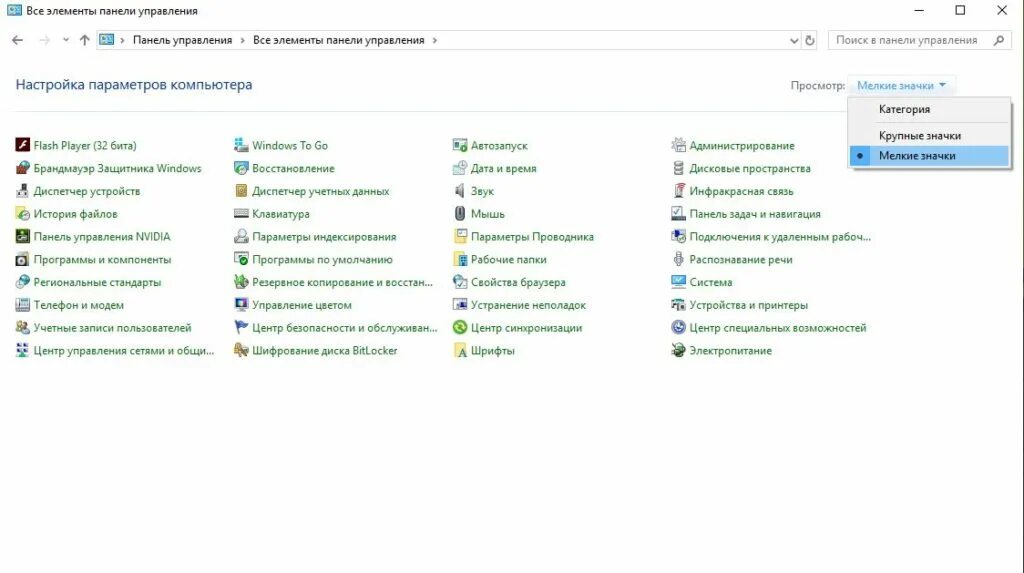Screen dimensions: 1024x573
Task: Open the Просмотр Мелкие значки dropdown
Action: (x=901, y=86)
